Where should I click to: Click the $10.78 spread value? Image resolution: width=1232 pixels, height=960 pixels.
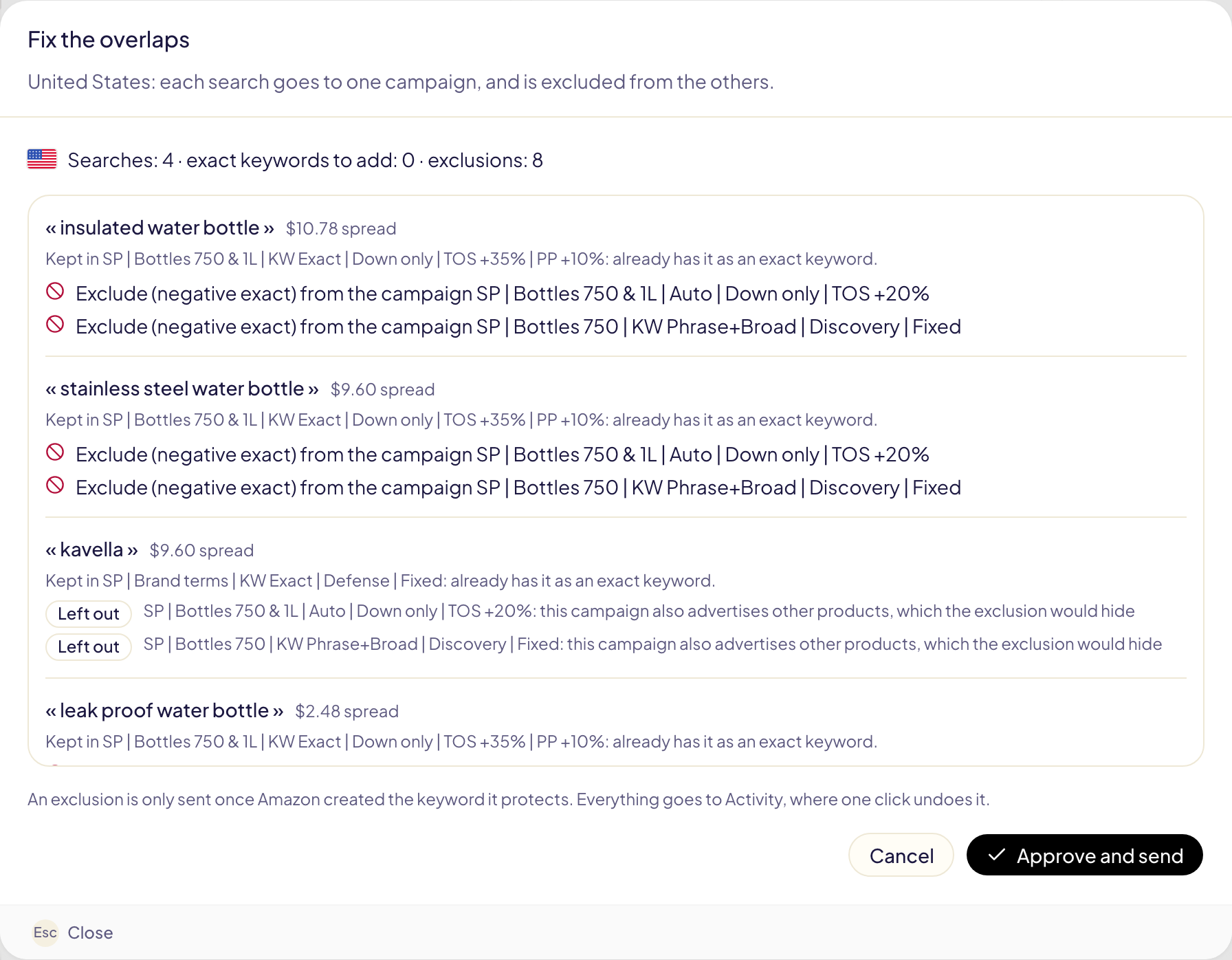coord(341,229)
